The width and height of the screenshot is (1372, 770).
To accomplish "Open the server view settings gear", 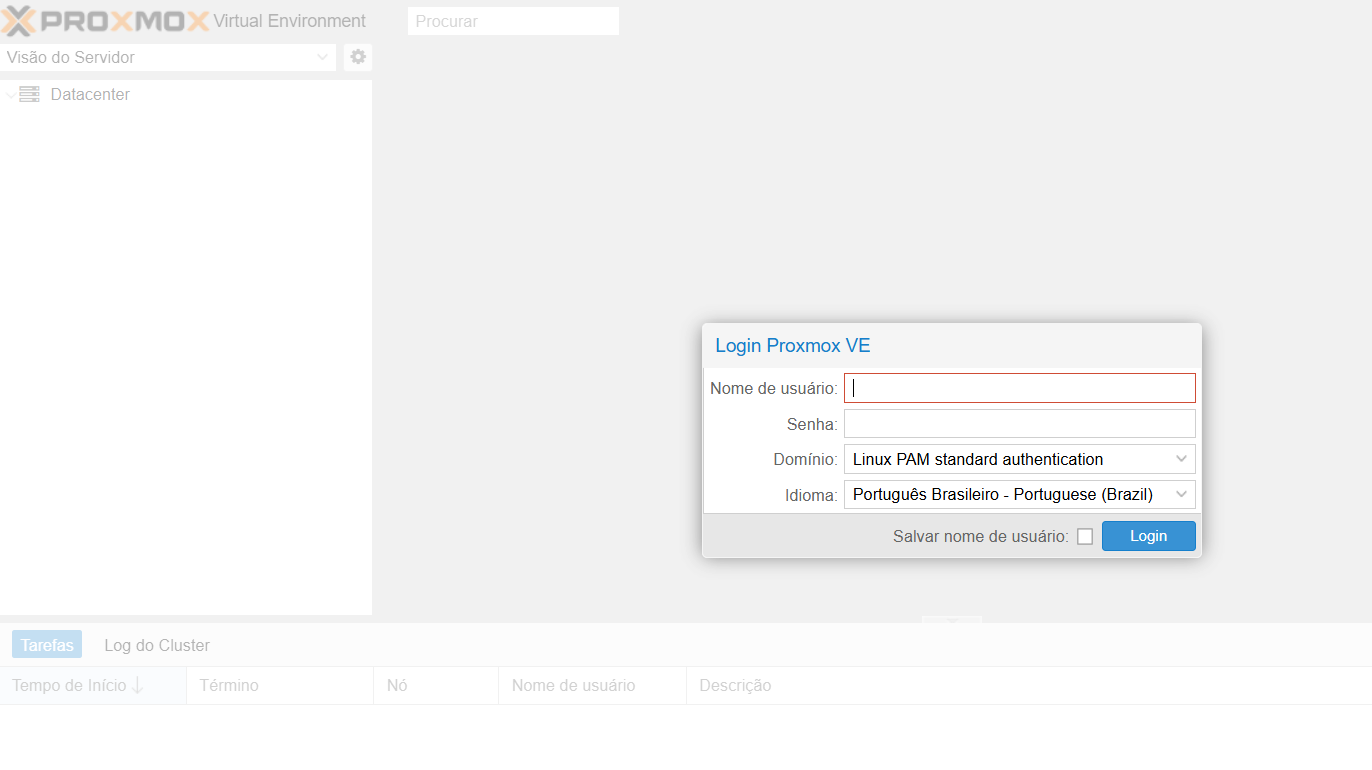I will pos(358,57).
